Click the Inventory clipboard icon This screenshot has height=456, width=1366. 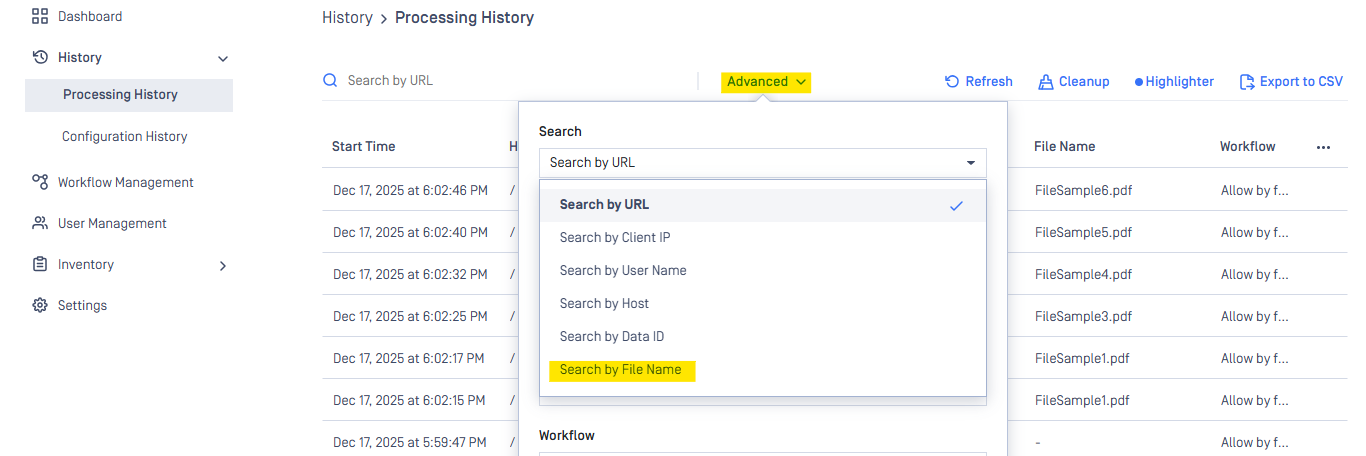coord(40,264)
